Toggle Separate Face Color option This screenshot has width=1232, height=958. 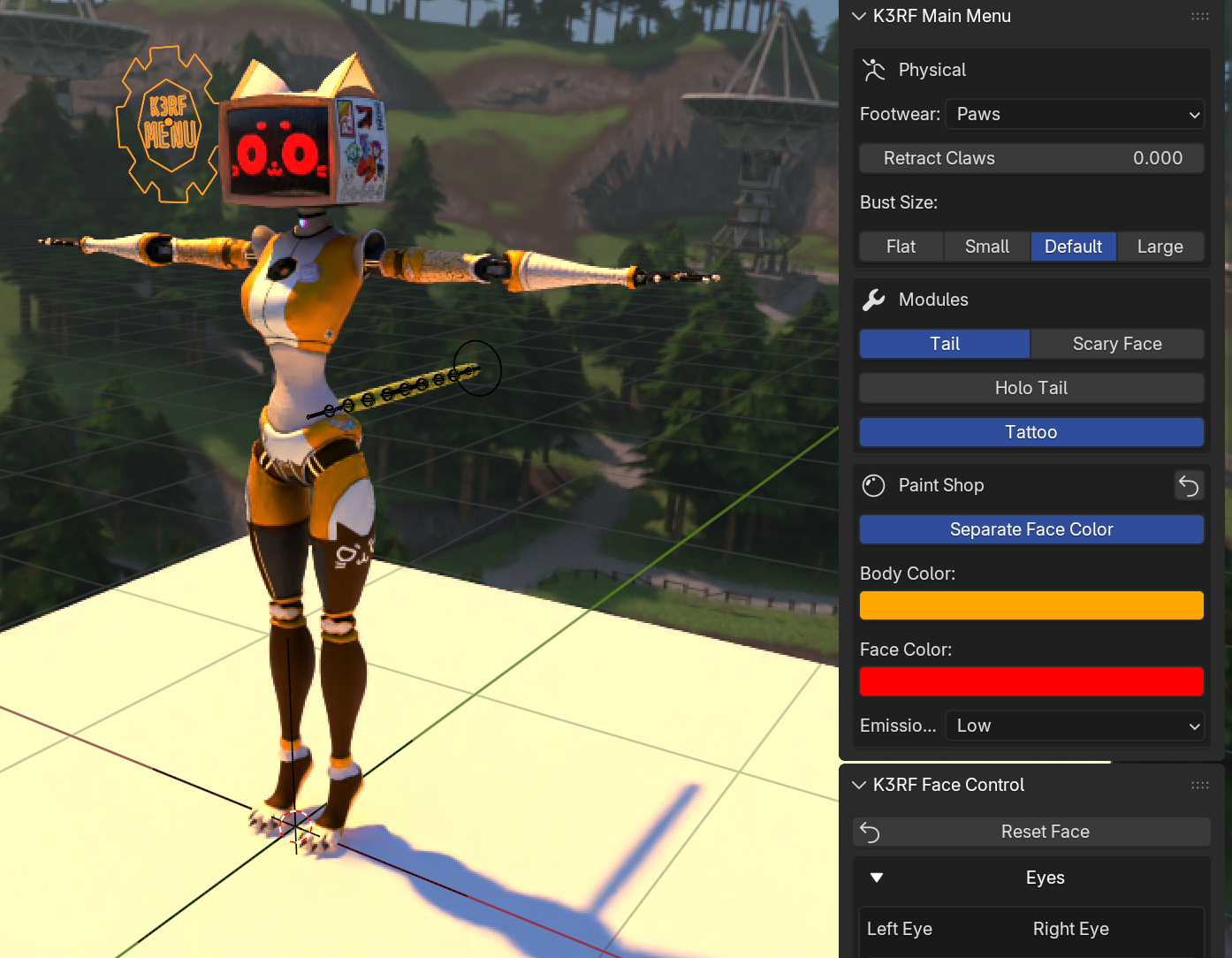click(x=1031, y=529)
